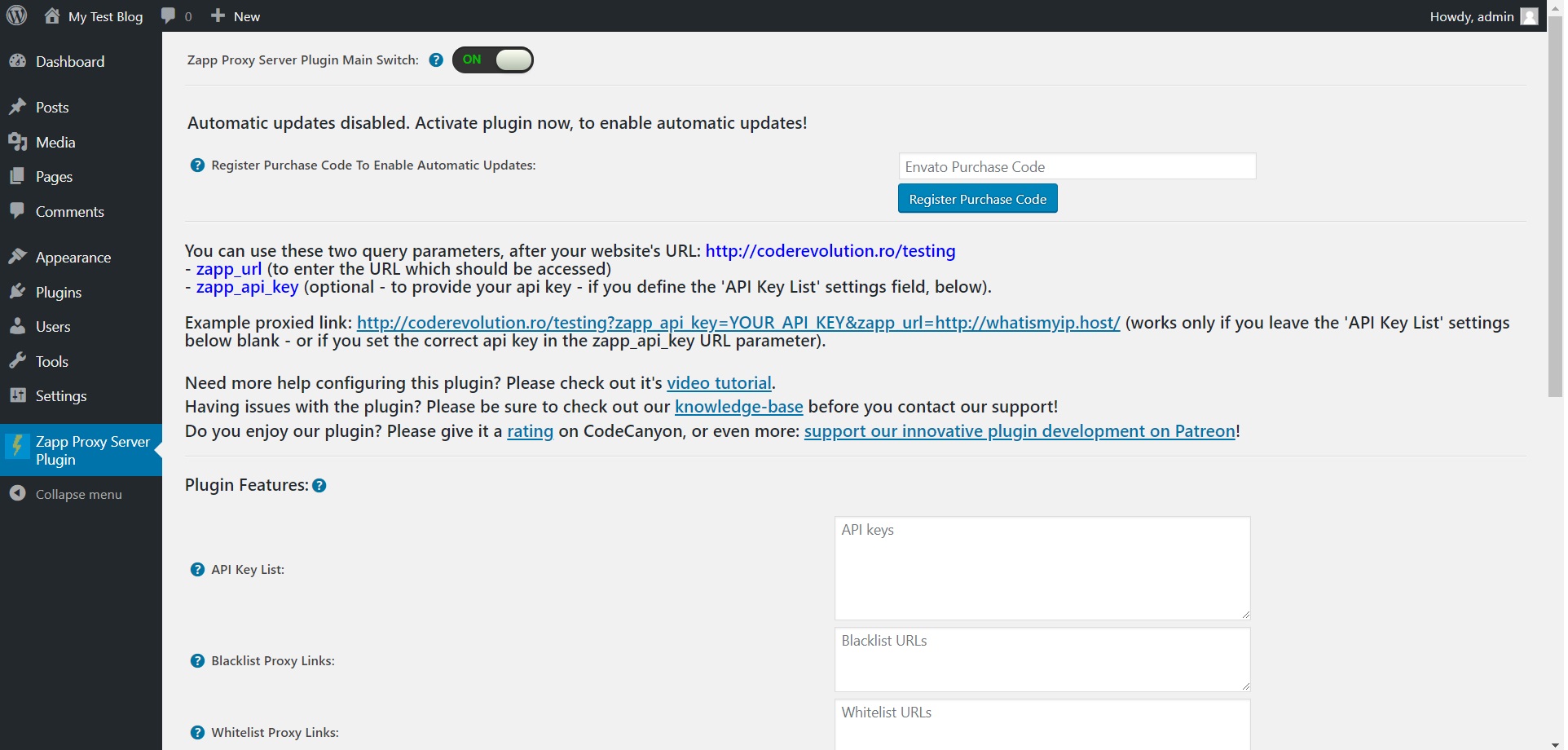Screen dimensions: 1568x750
Task: Click the WordPress logo icon
Action: [x=17, y=15]
